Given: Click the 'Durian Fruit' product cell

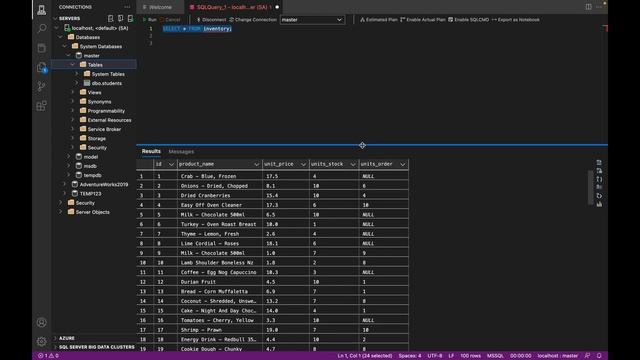Looking at the screenshot, I should 220,282.
